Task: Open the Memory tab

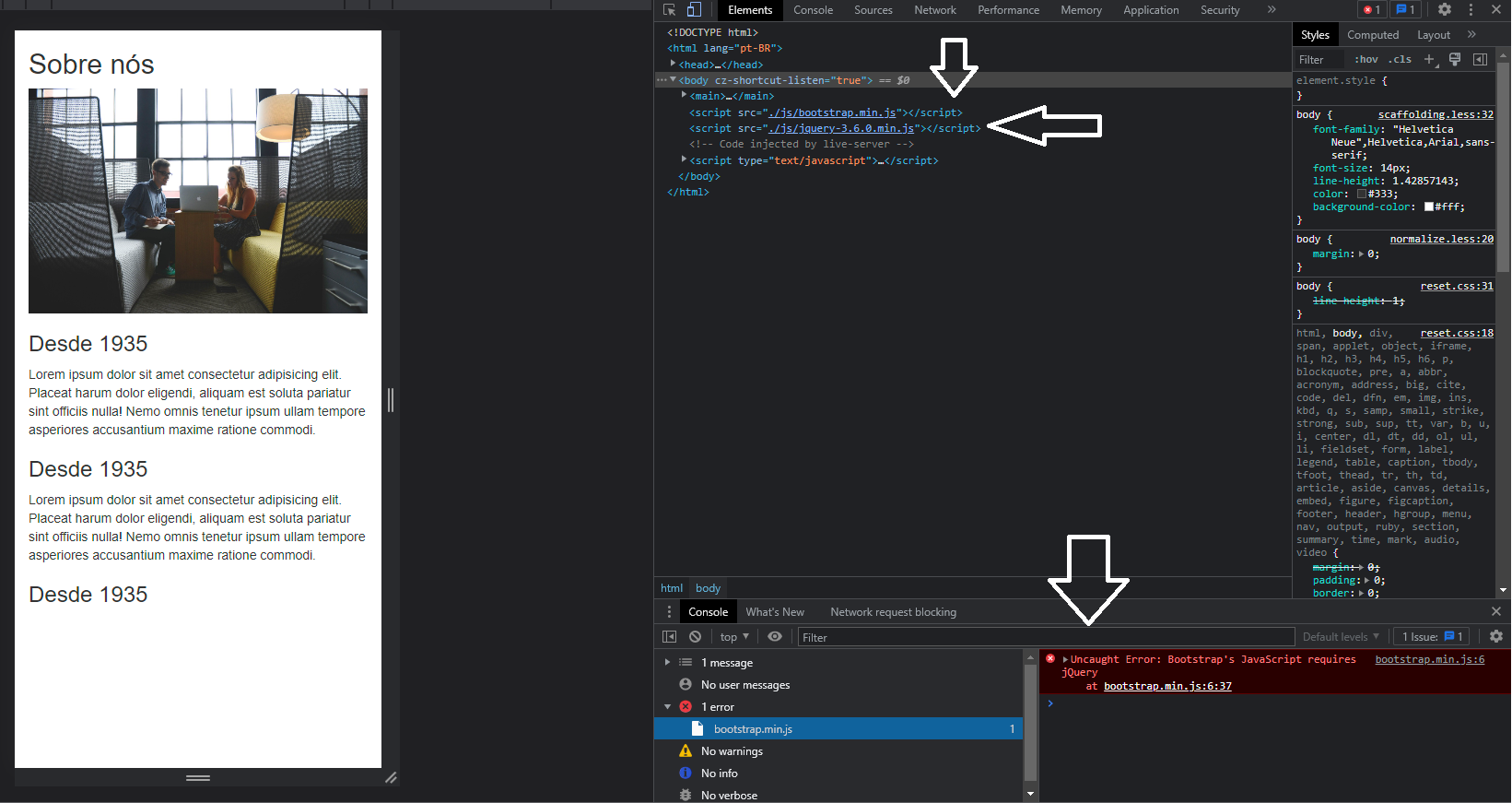Action: [1081, 10]
